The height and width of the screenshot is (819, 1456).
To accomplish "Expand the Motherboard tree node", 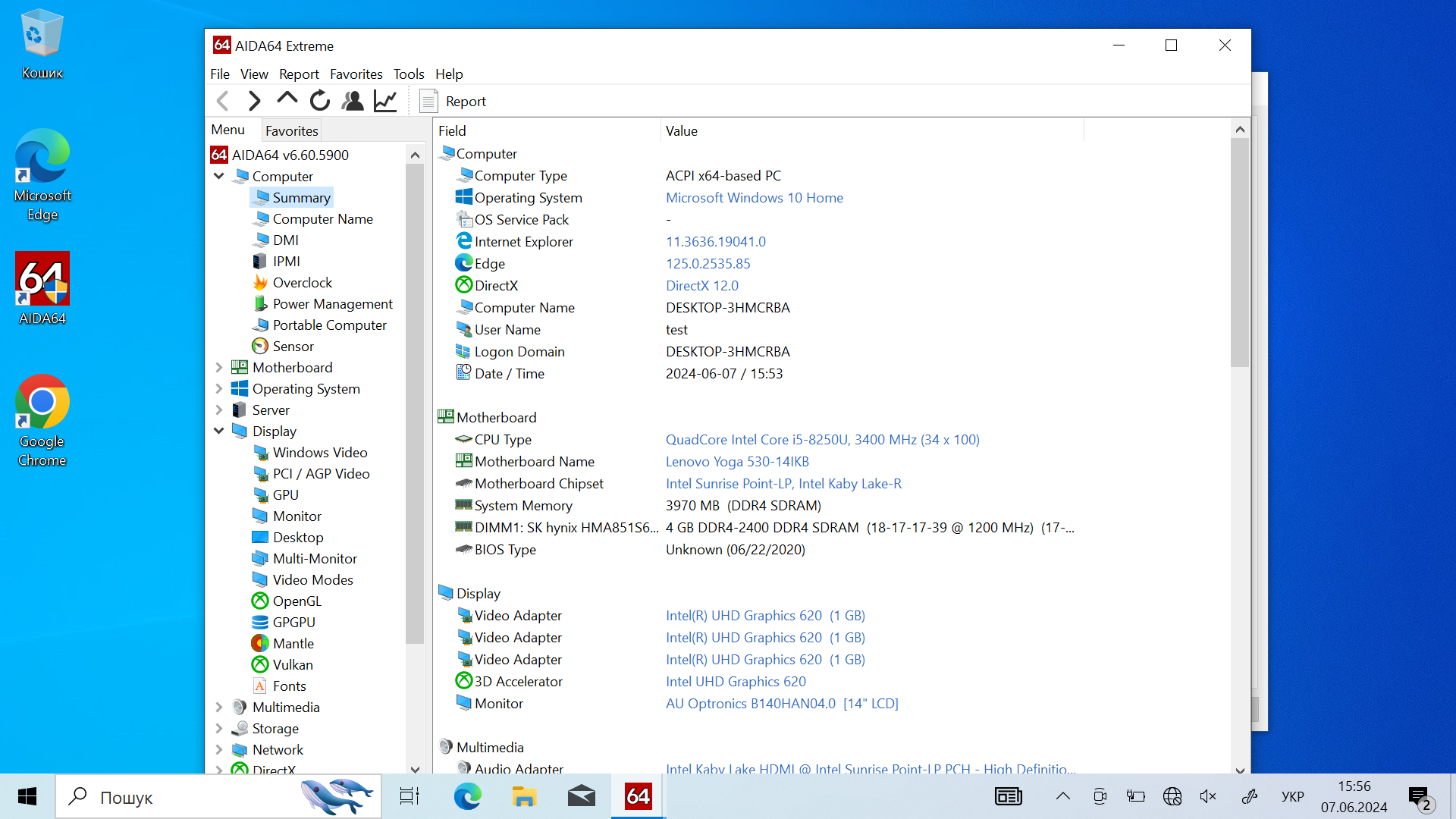I will tap(219, 367).
